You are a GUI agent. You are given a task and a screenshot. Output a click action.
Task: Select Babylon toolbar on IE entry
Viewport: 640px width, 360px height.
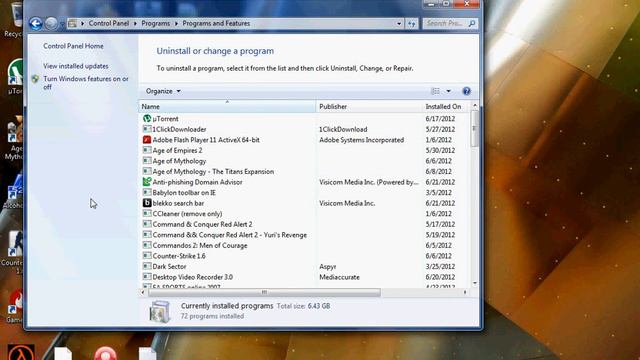point(184,193)
